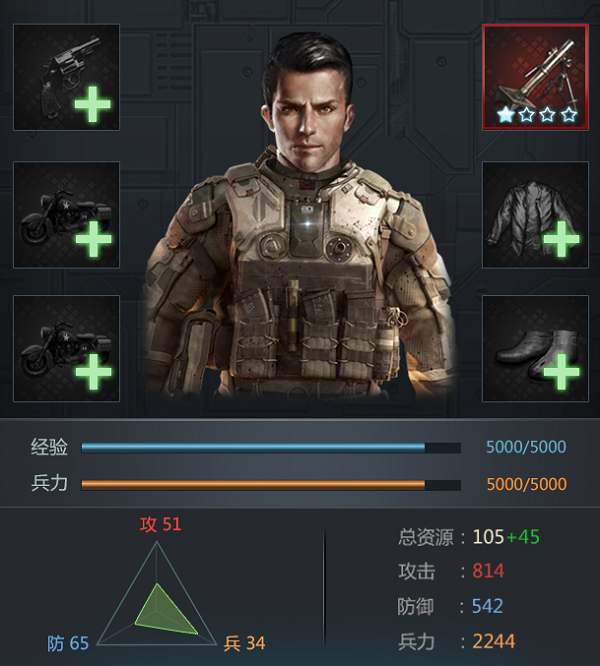Tap the green plus on the boots slot
The image size is (600, 666).
click(x=561, y=372)
